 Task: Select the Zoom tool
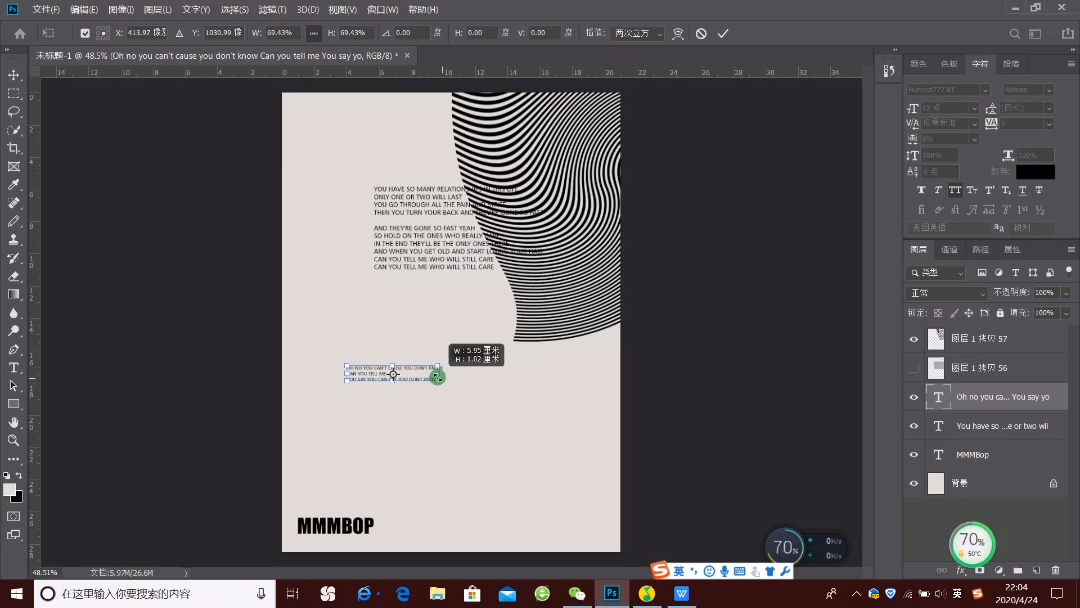coord(14,441)
